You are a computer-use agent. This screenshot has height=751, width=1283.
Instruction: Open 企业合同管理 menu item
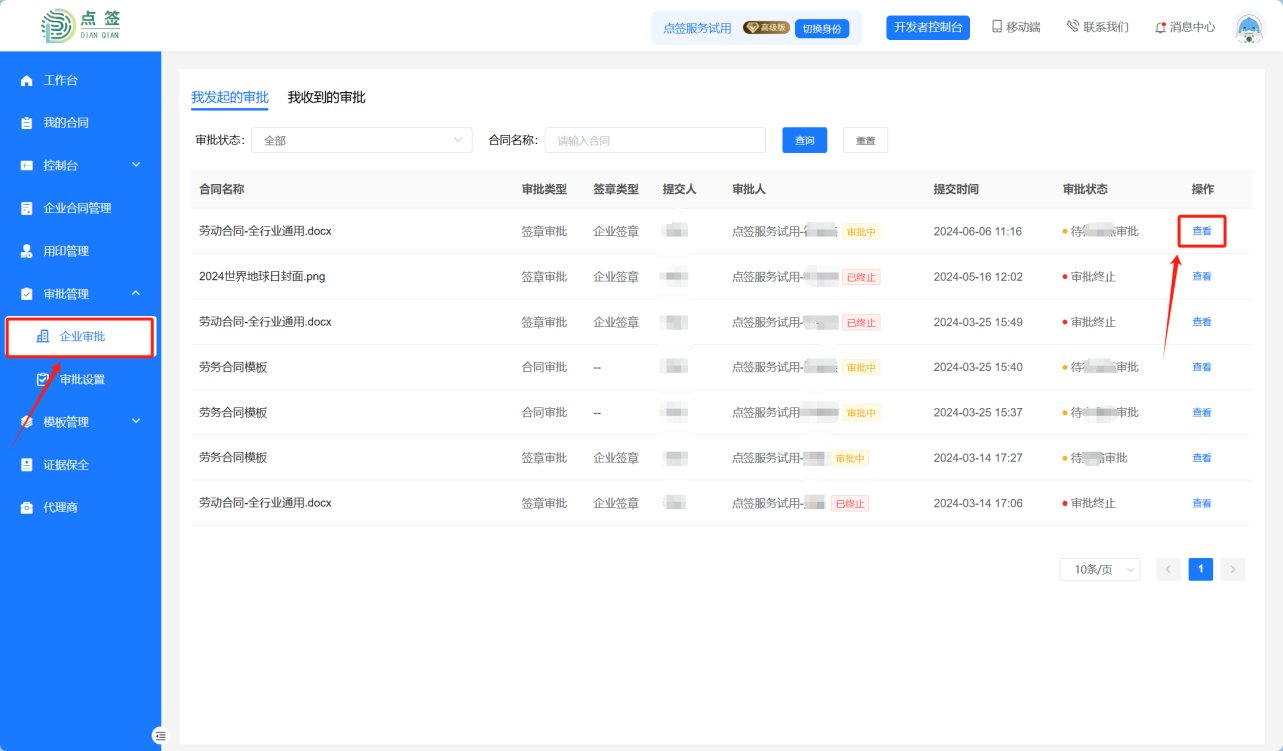(x=80, y=208)
